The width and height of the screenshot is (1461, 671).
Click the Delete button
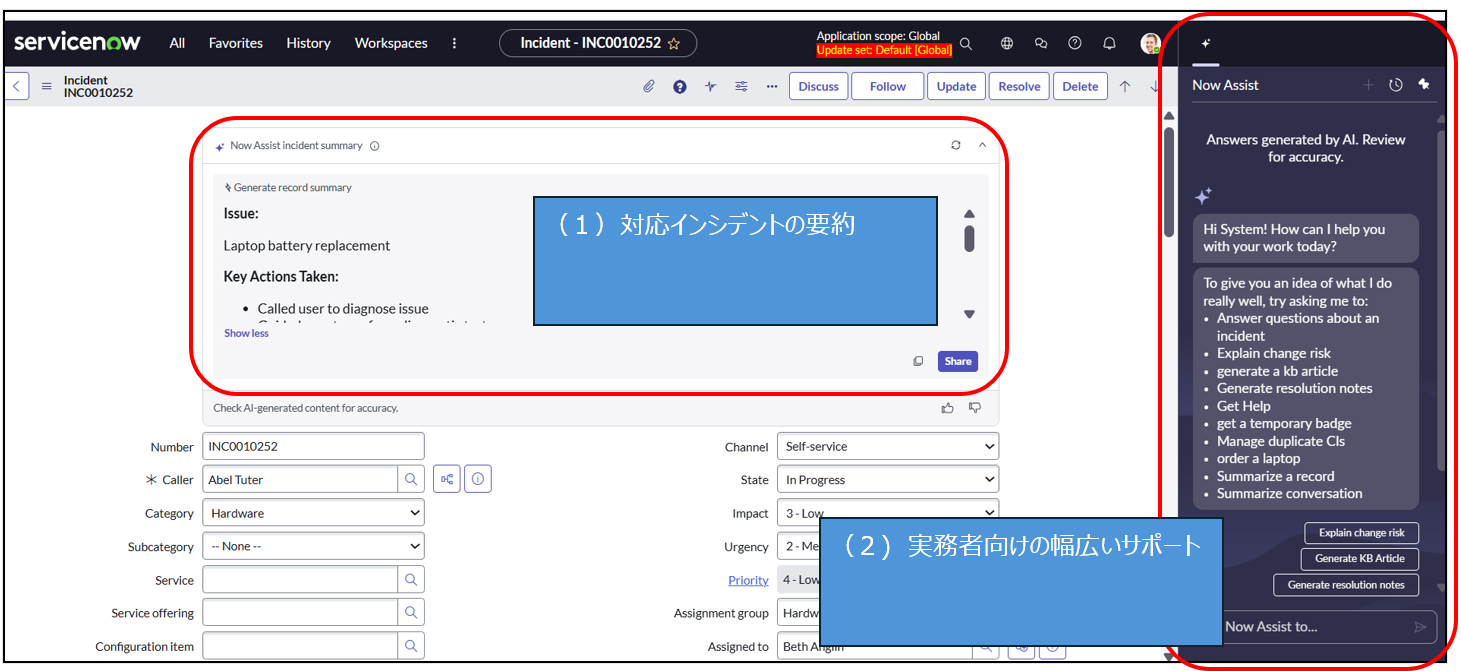[1080, 86]
